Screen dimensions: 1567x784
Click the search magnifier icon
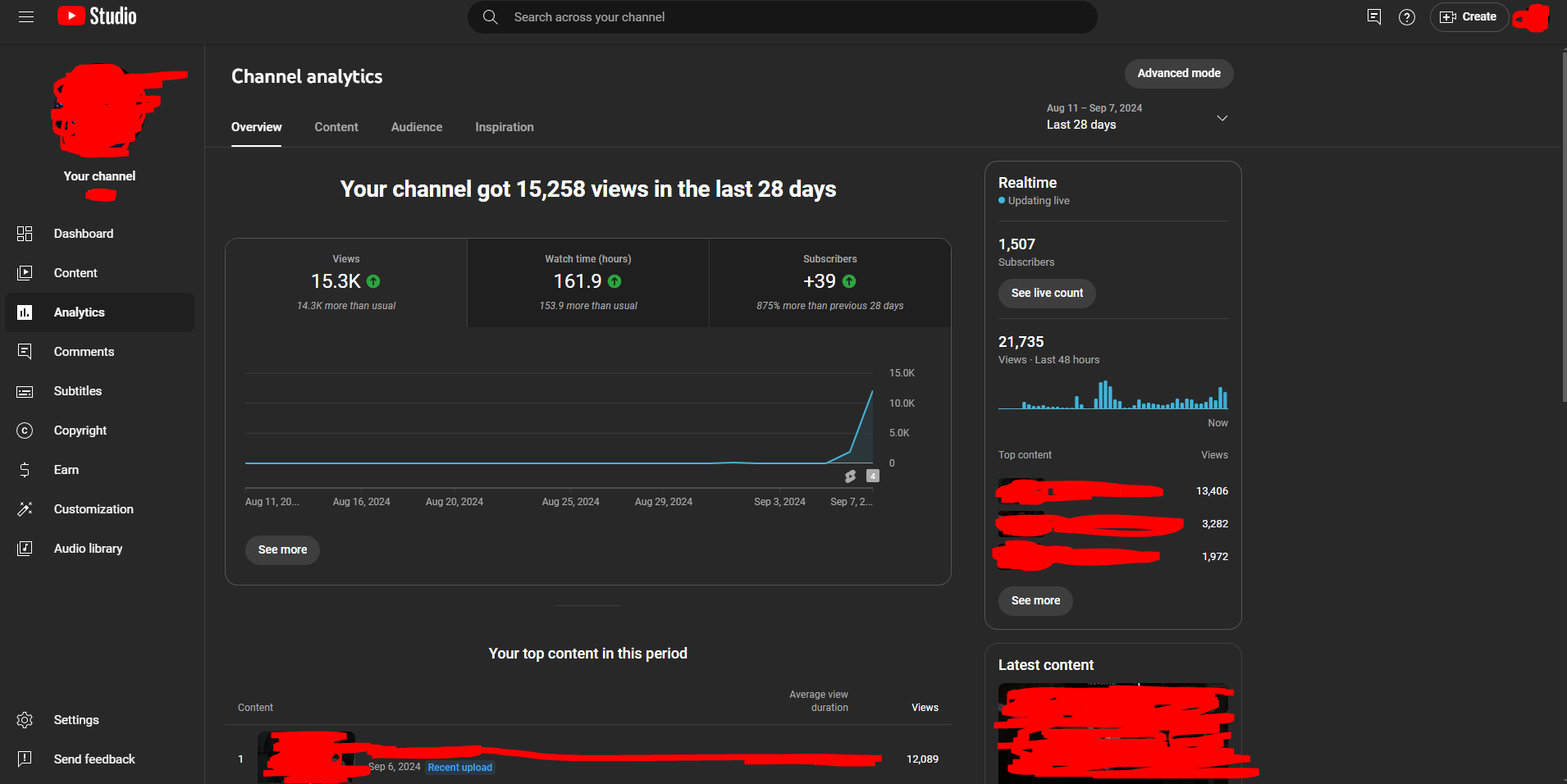[x=491, y=17]
